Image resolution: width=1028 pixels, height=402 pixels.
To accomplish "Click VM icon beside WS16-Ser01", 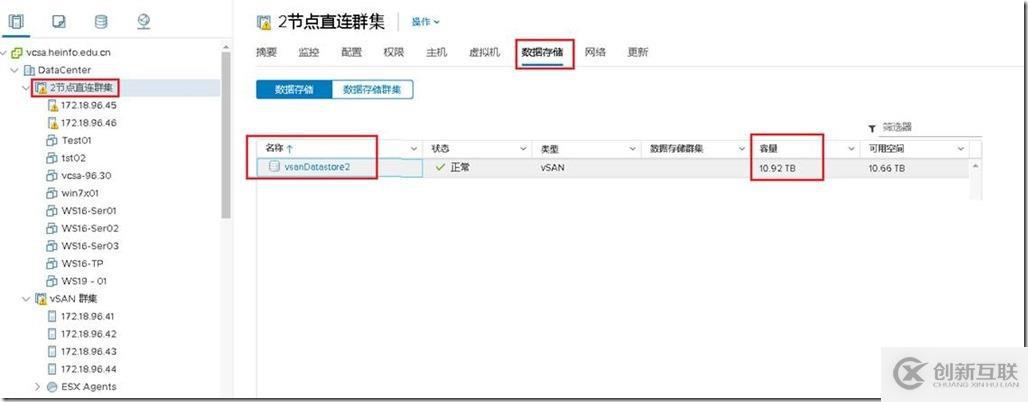I will coord(53,211).
